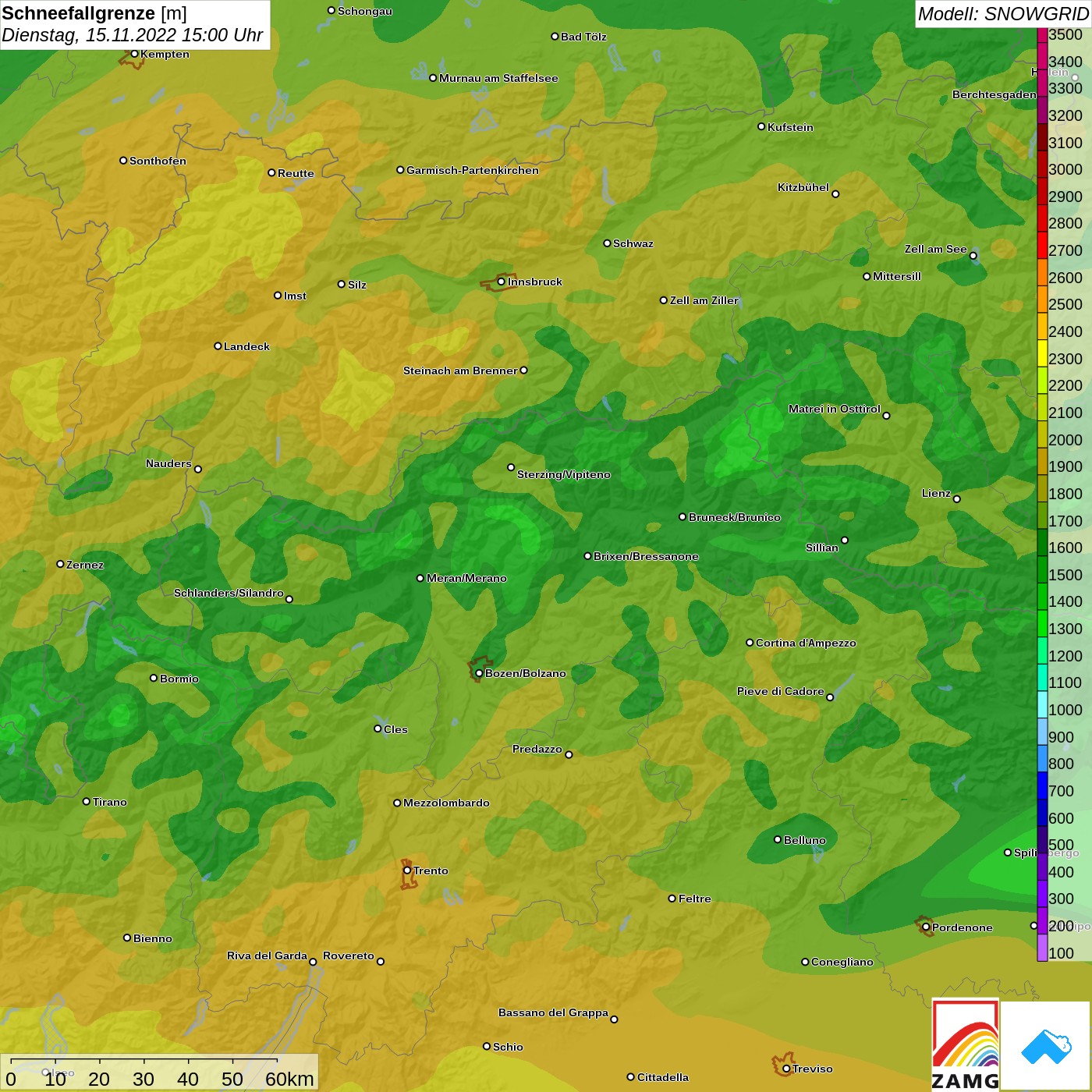Click the 'Modell: SNOWGRID' label
This screenshot has height=1092, width=1092.
(x=1003, y=14)
